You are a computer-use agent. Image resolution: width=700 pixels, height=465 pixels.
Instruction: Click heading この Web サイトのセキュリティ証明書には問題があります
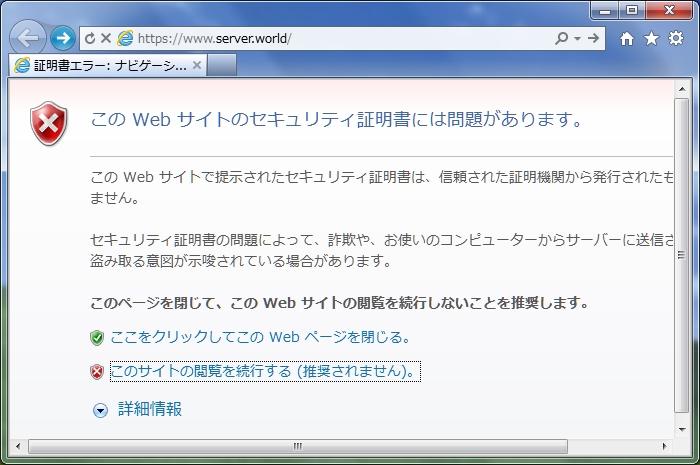tap(337, 119)
